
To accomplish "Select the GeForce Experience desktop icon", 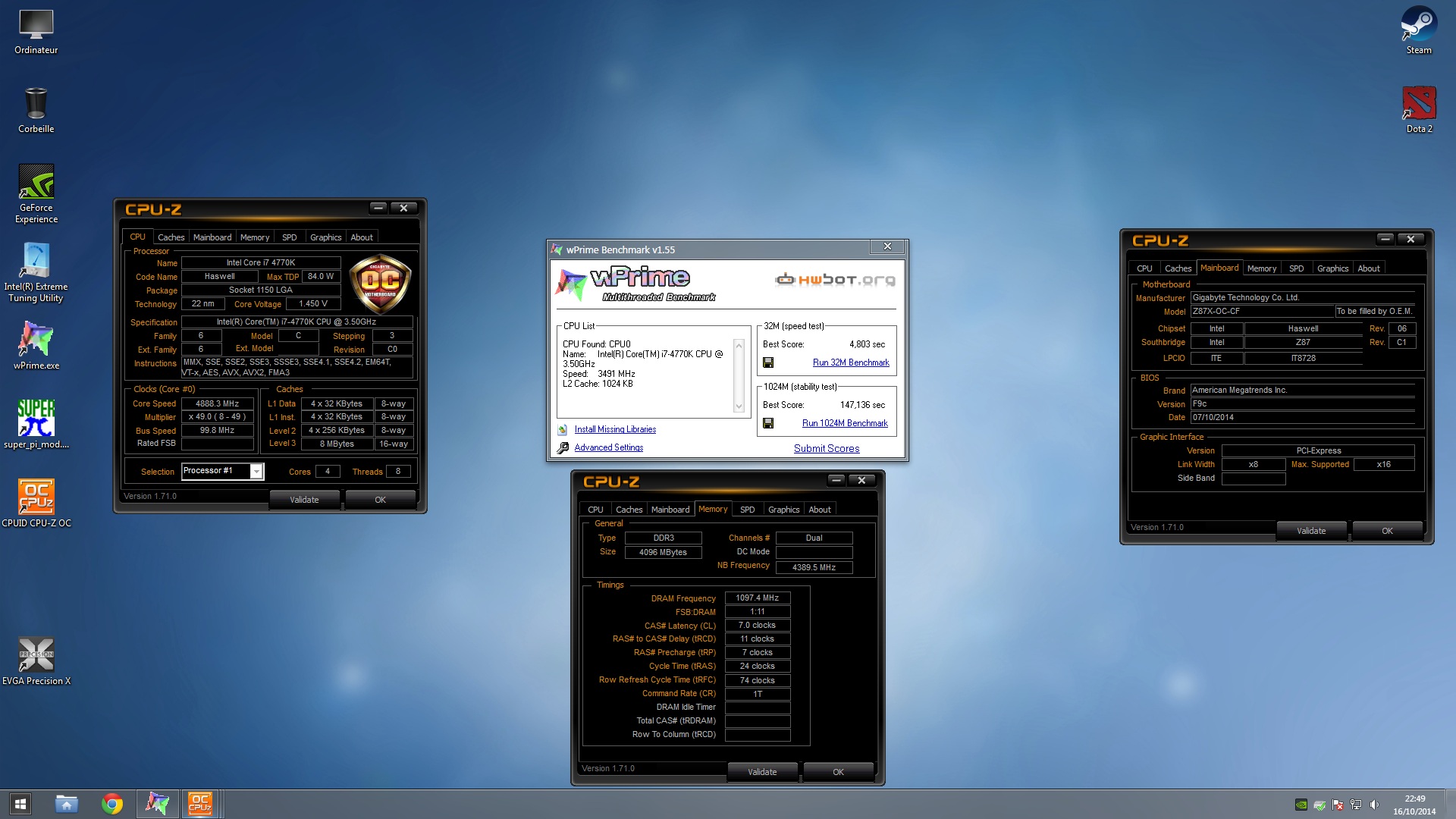I will click(x=36, y=194).
